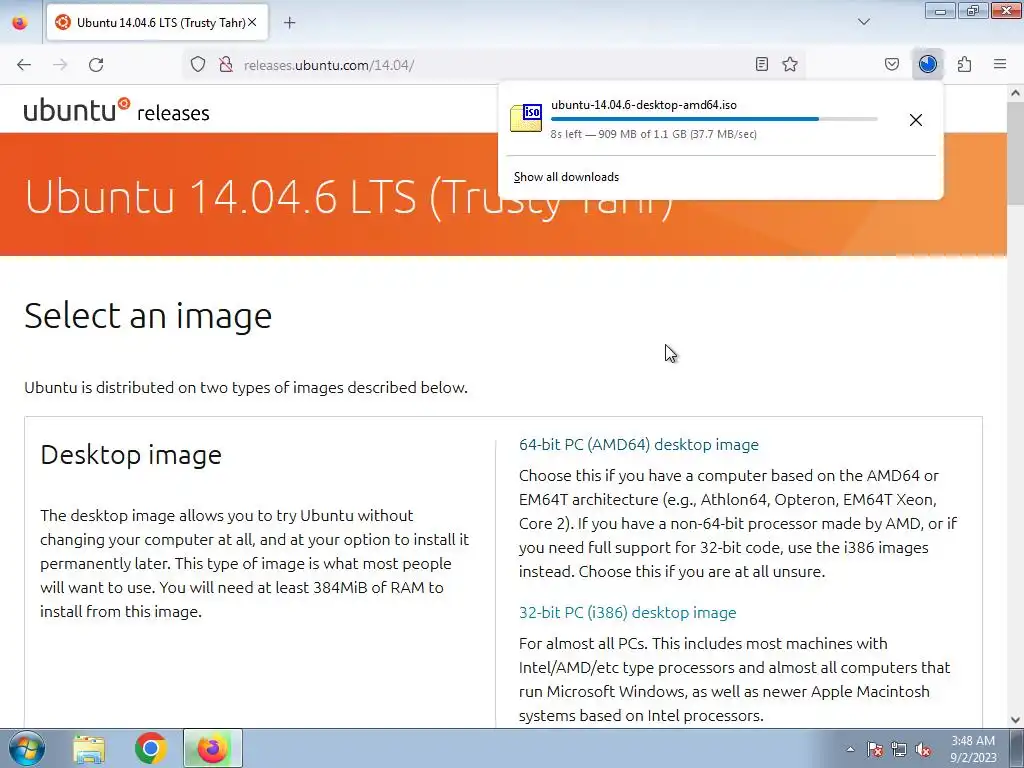Viewport: 1024px width, 768px height.
Task: Open the Save to Pocket icon
Action: [892, 64]
